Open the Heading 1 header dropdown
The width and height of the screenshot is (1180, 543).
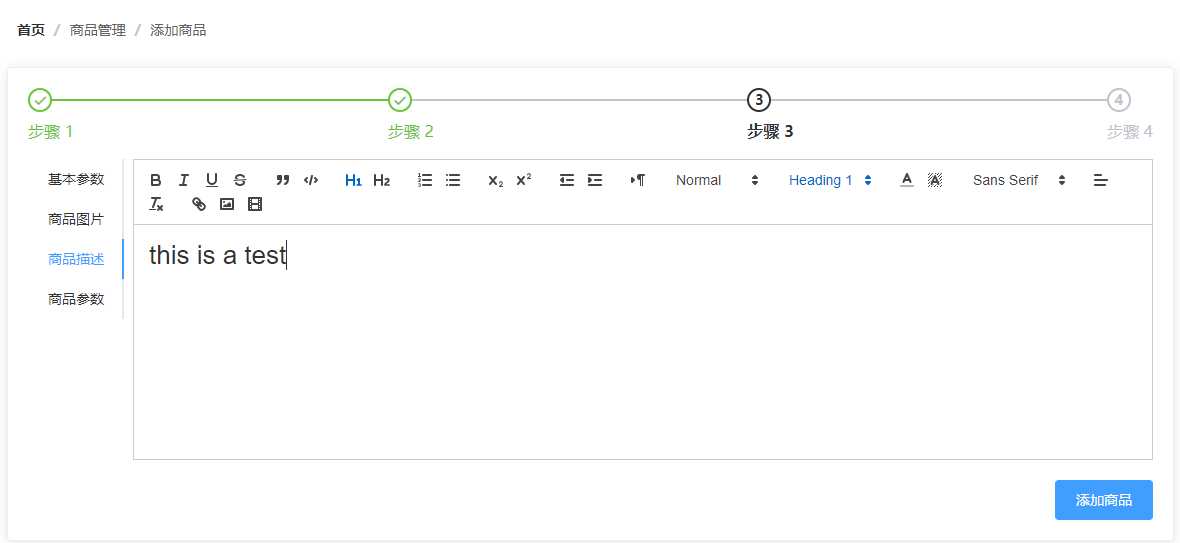coord(830,180)
